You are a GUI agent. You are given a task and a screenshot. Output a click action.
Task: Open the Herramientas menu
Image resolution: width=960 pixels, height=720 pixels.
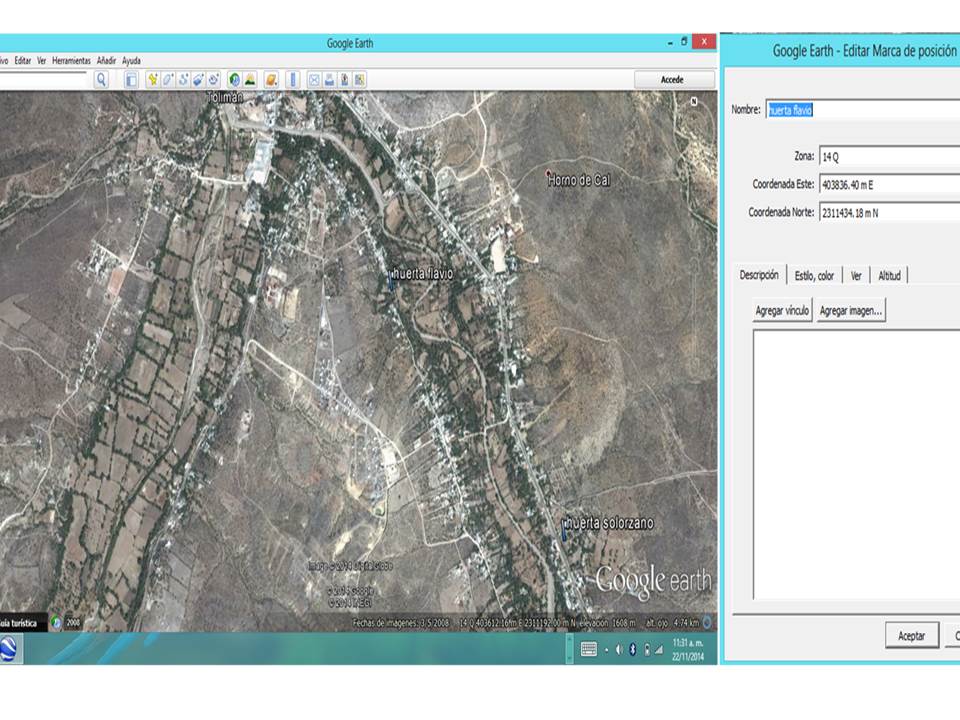tap(71, 61)
